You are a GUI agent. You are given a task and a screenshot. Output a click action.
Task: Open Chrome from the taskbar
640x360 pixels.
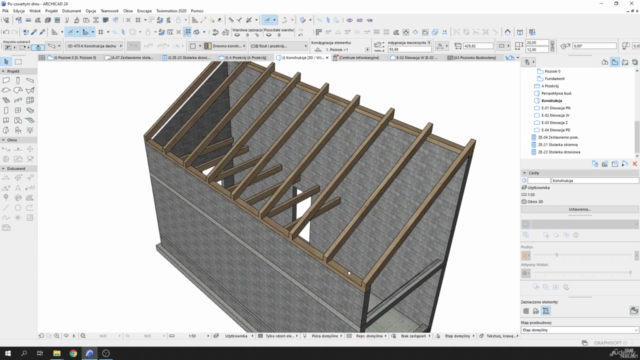point(73,353)
